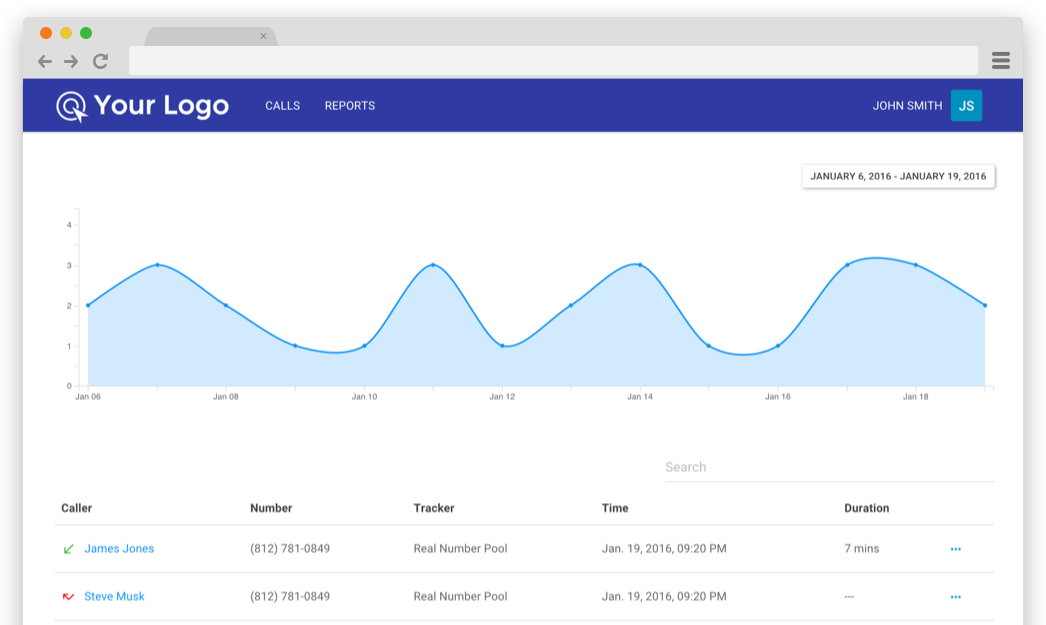Open more options for James Jones call
This screenshot has height=625, width=1046.
pyautogui.click(x=955, y=549)
